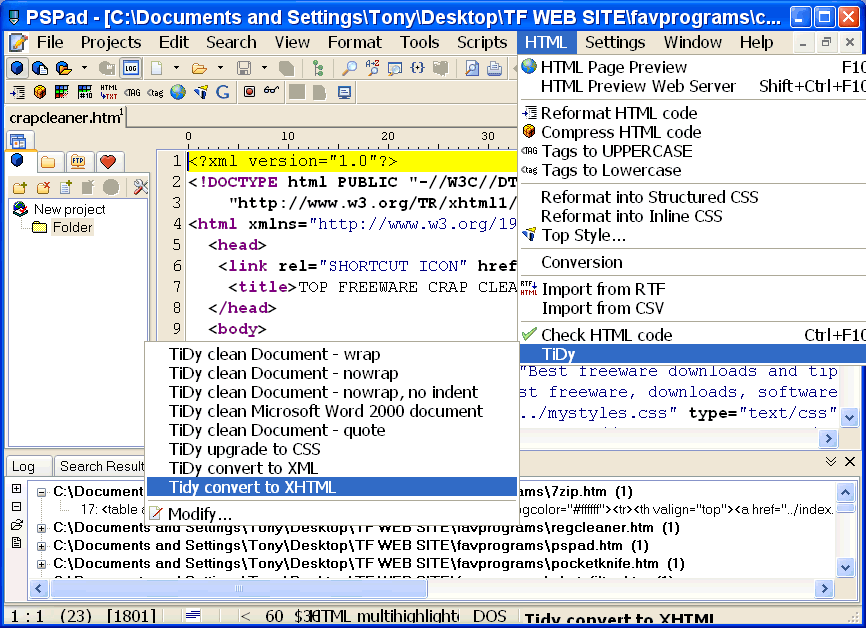Click the green tree structure icon
This screenshot has height=628, width=866.
318,68
